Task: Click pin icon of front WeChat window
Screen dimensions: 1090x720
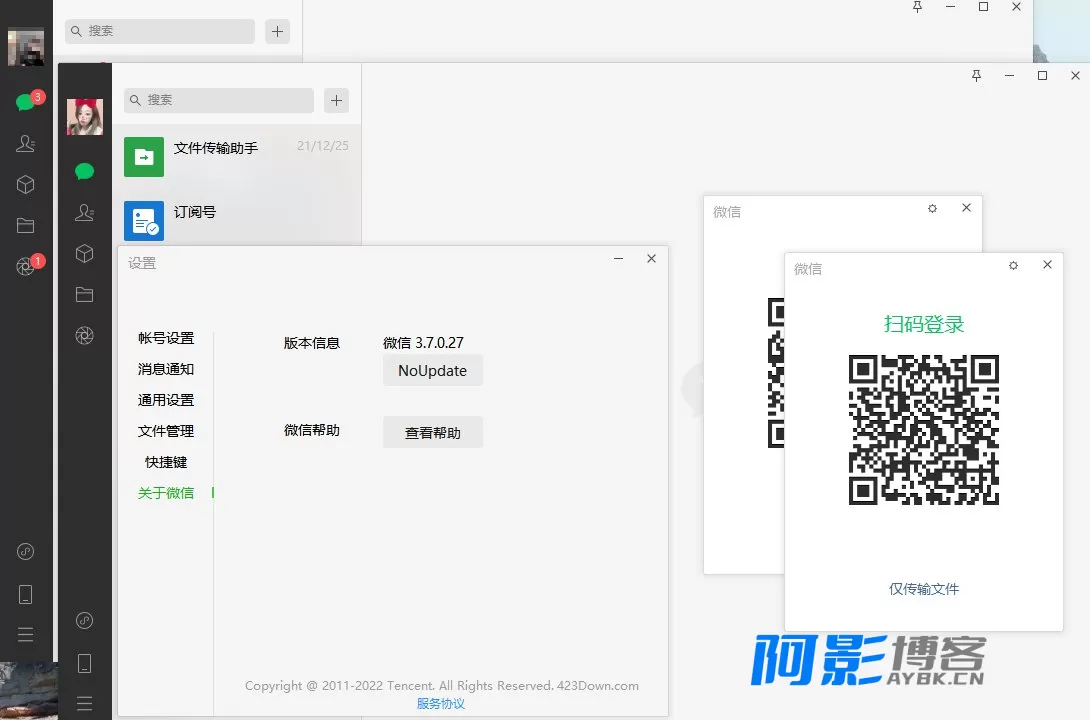Action: [976, 75]
